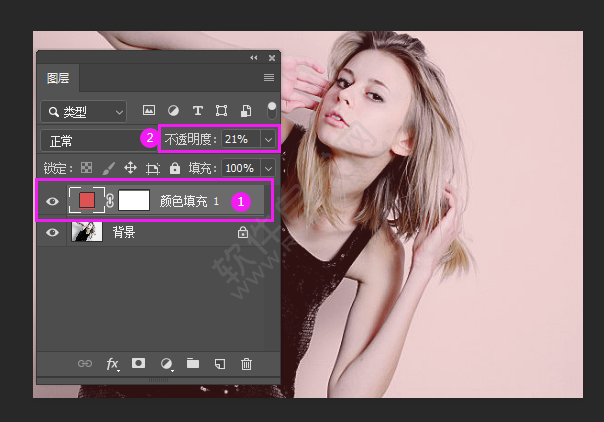
Task: Filter layers by text type
Action: 197,111
